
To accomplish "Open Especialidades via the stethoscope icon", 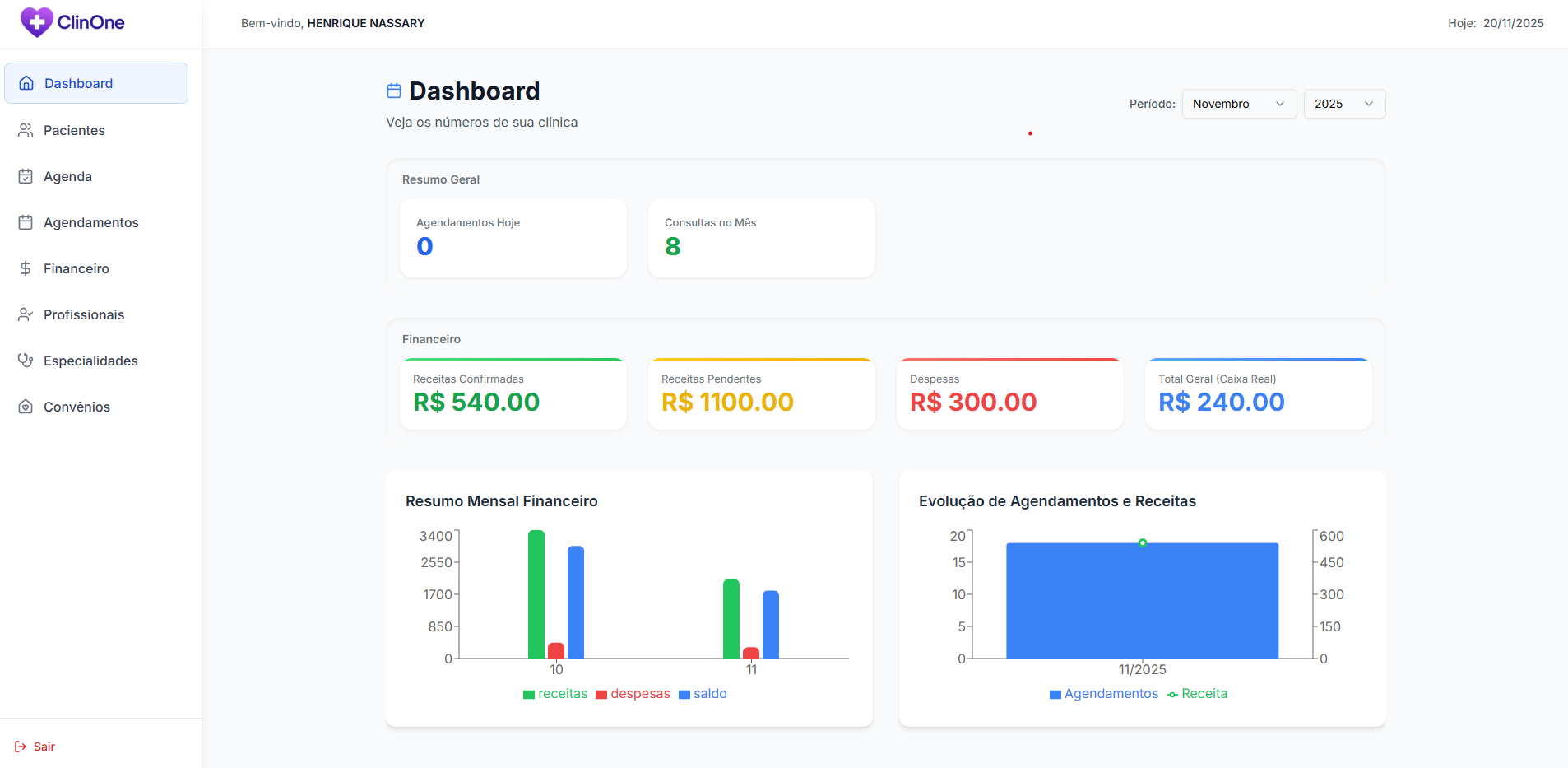I will (x=25, y=360).
